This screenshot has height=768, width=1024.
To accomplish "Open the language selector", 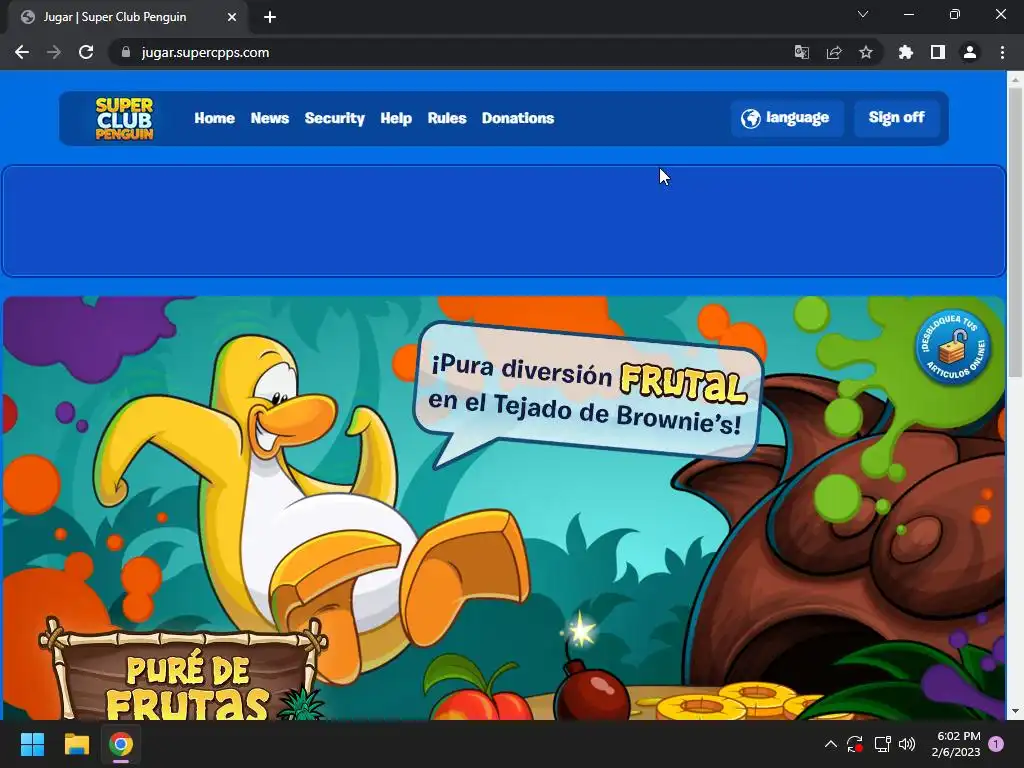I will point(787,118).
